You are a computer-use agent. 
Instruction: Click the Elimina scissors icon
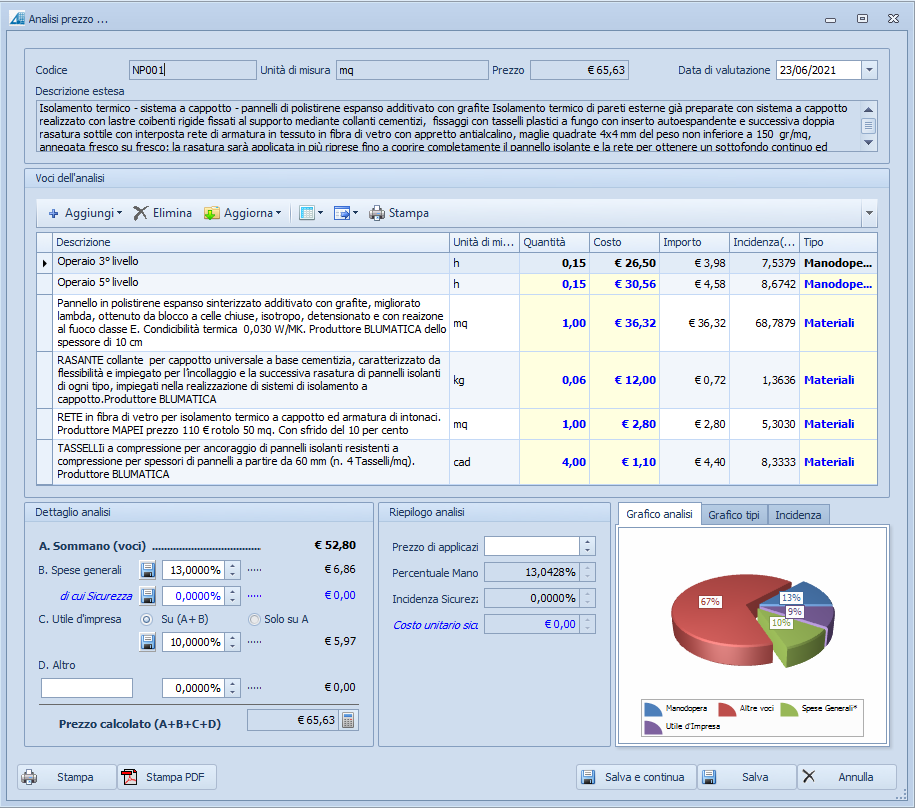coord(140,213)
